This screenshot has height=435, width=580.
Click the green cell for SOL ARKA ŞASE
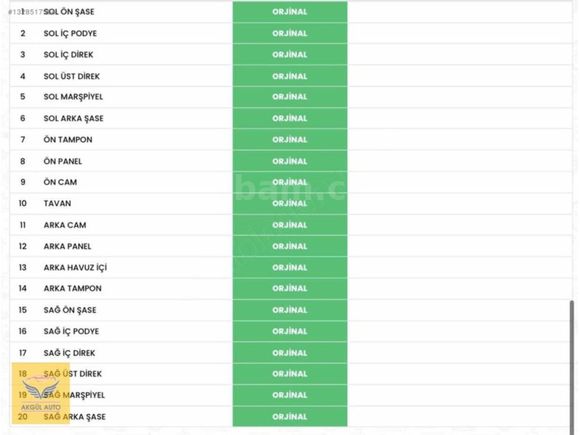click(x=290, y=118)
